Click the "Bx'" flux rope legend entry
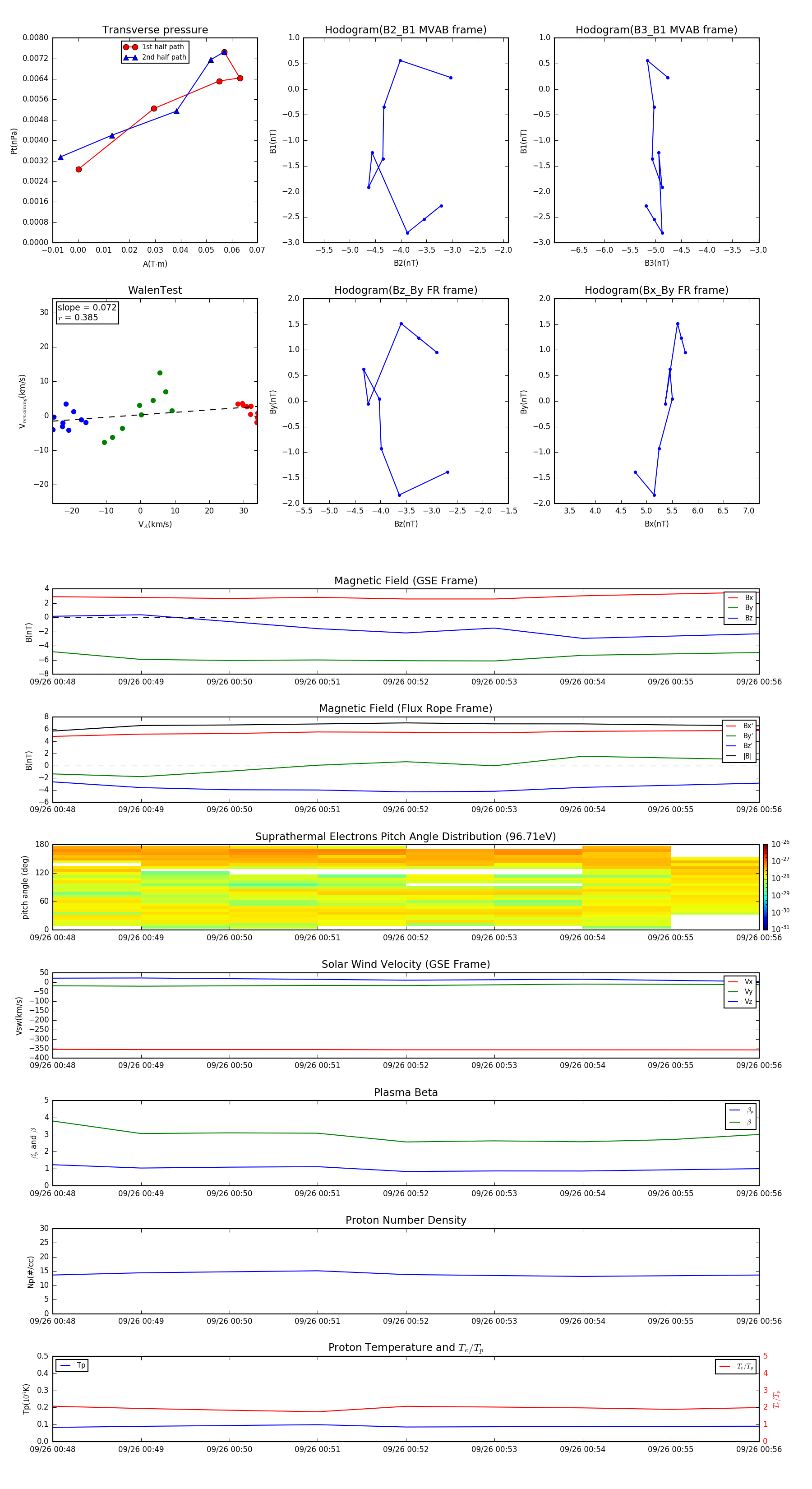This screenshot has width=812, height=1489. pos(740,726)
